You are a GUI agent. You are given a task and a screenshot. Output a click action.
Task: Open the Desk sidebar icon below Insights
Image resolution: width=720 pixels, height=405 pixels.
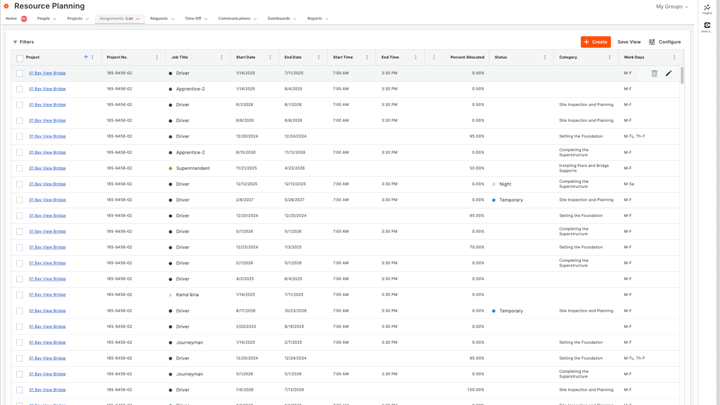point(707,27)
